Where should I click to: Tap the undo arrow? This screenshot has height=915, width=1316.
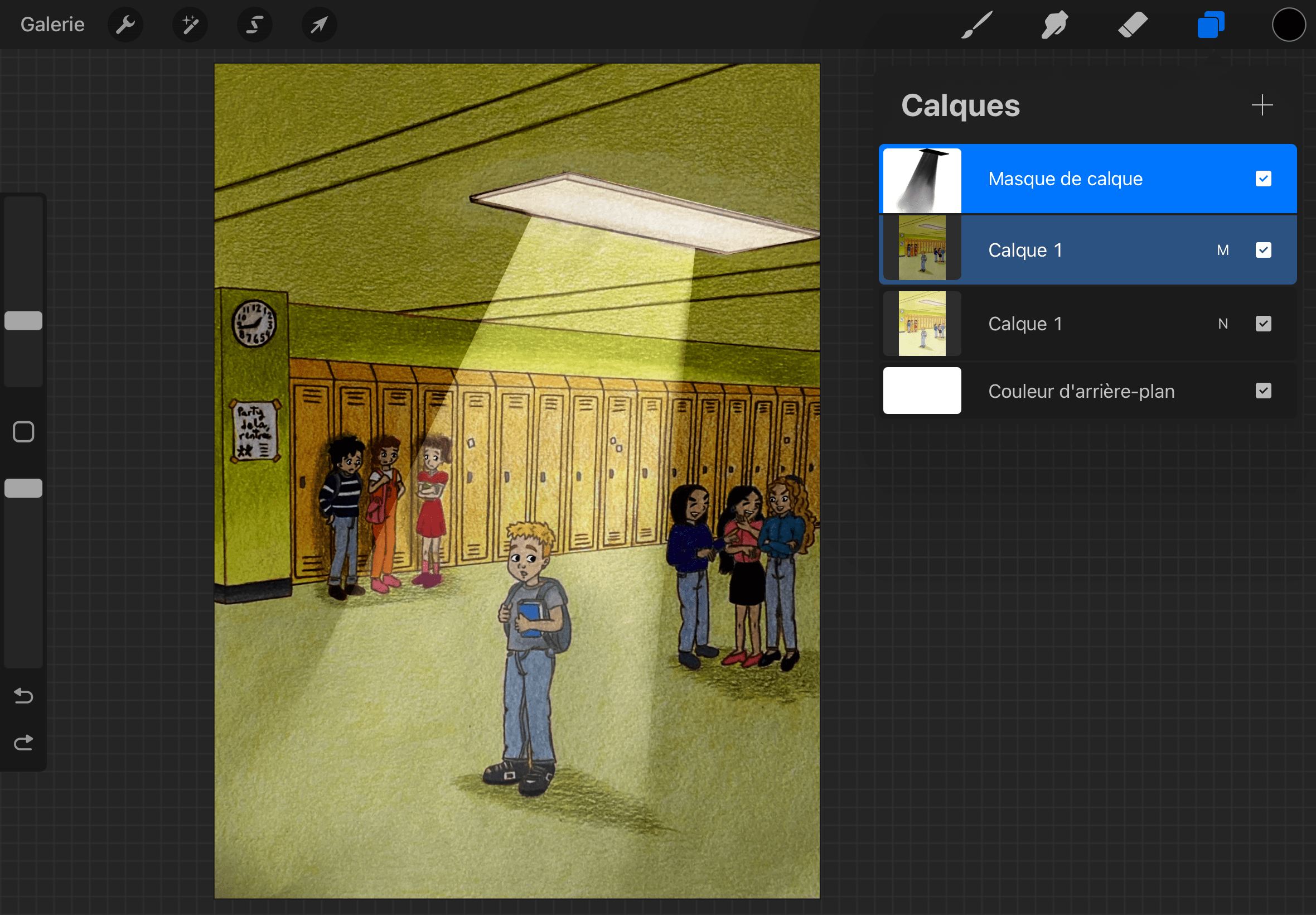tap(23, 695)
